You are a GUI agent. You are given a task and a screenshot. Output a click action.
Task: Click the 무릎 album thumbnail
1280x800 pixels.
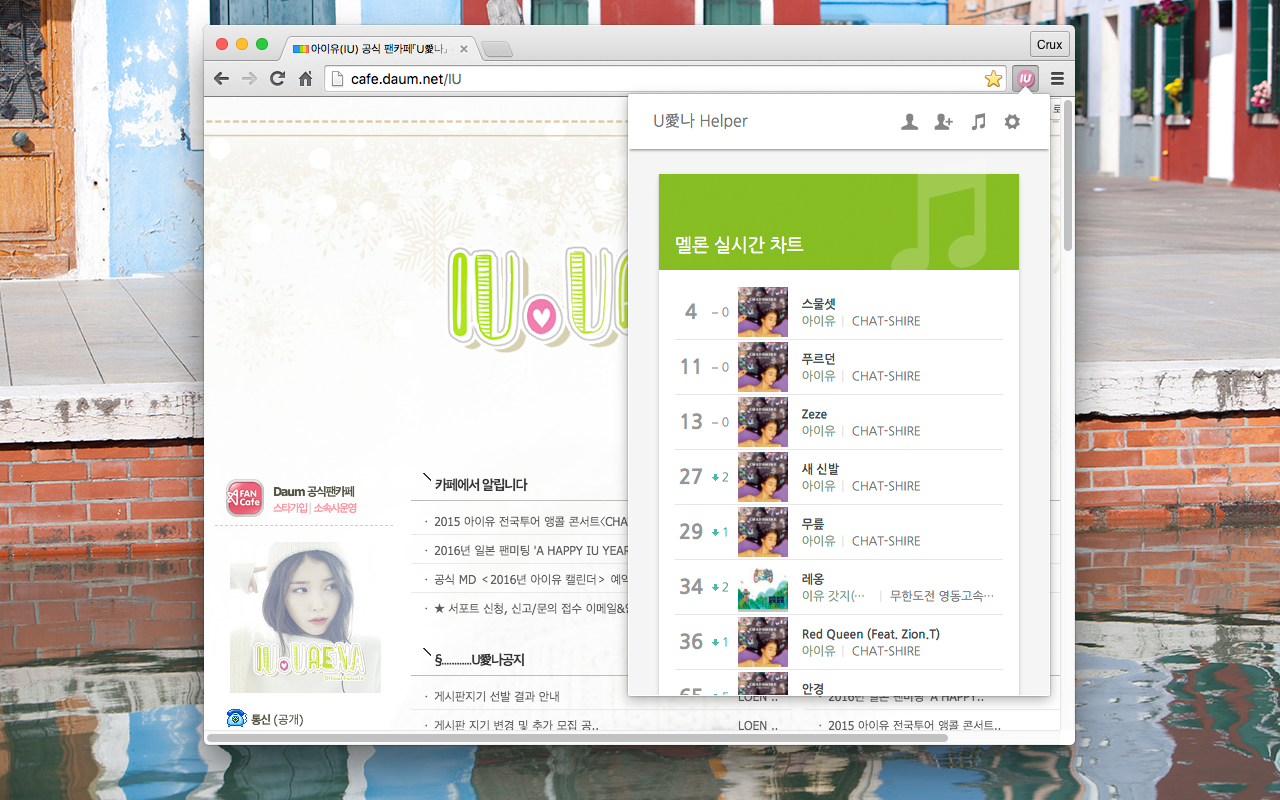click(x=763, y=532)
